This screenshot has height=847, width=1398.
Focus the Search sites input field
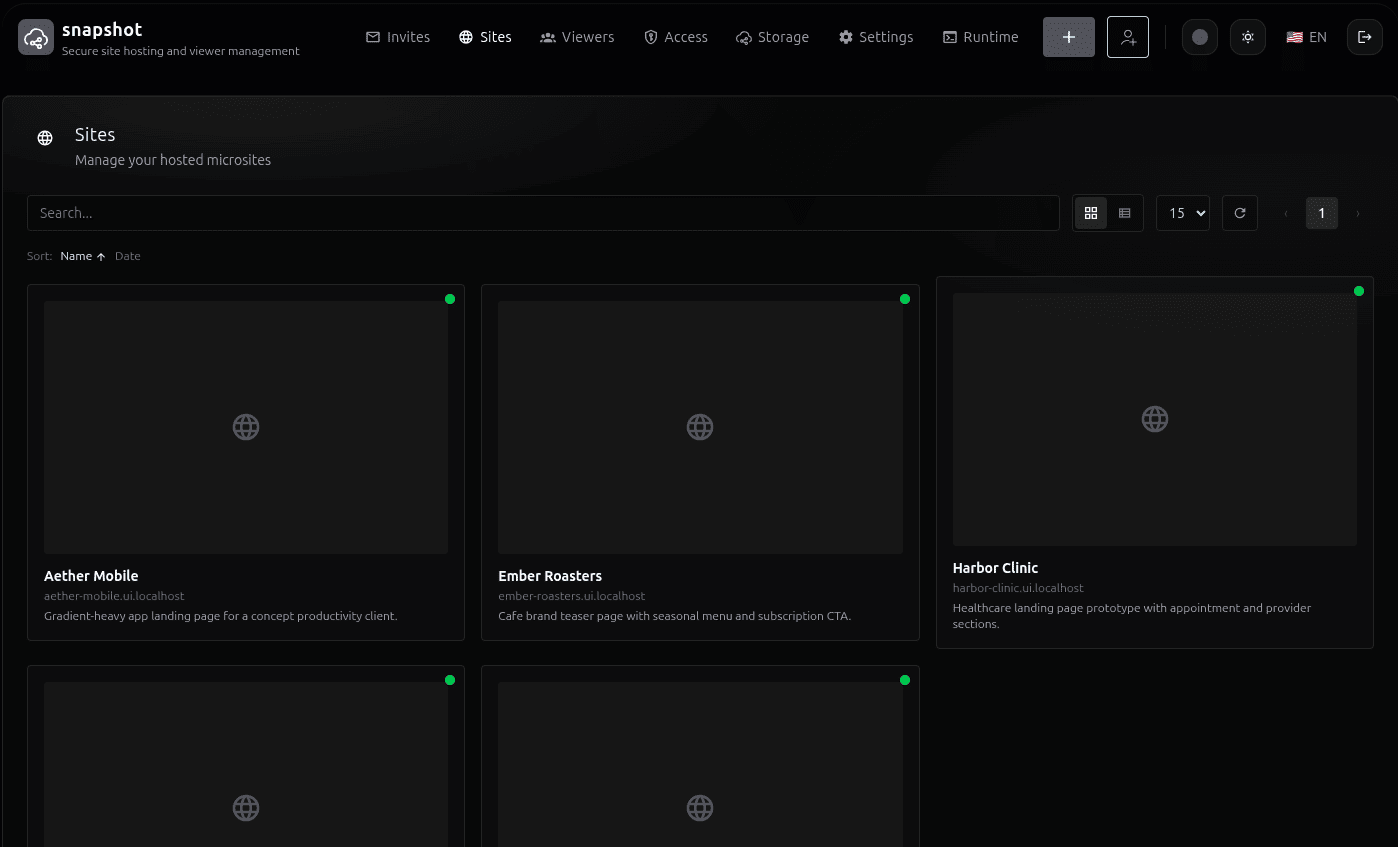tap(543, 213)
